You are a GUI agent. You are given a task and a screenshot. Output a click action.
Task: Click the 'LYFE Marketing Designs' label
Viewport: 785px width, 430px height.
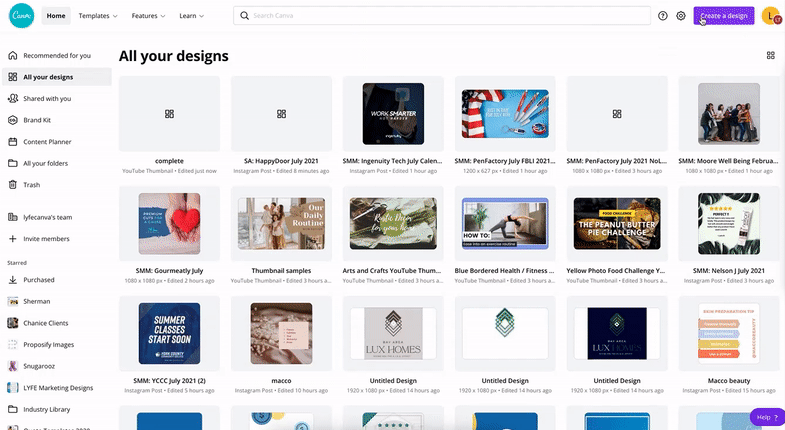tap(58, 387)
